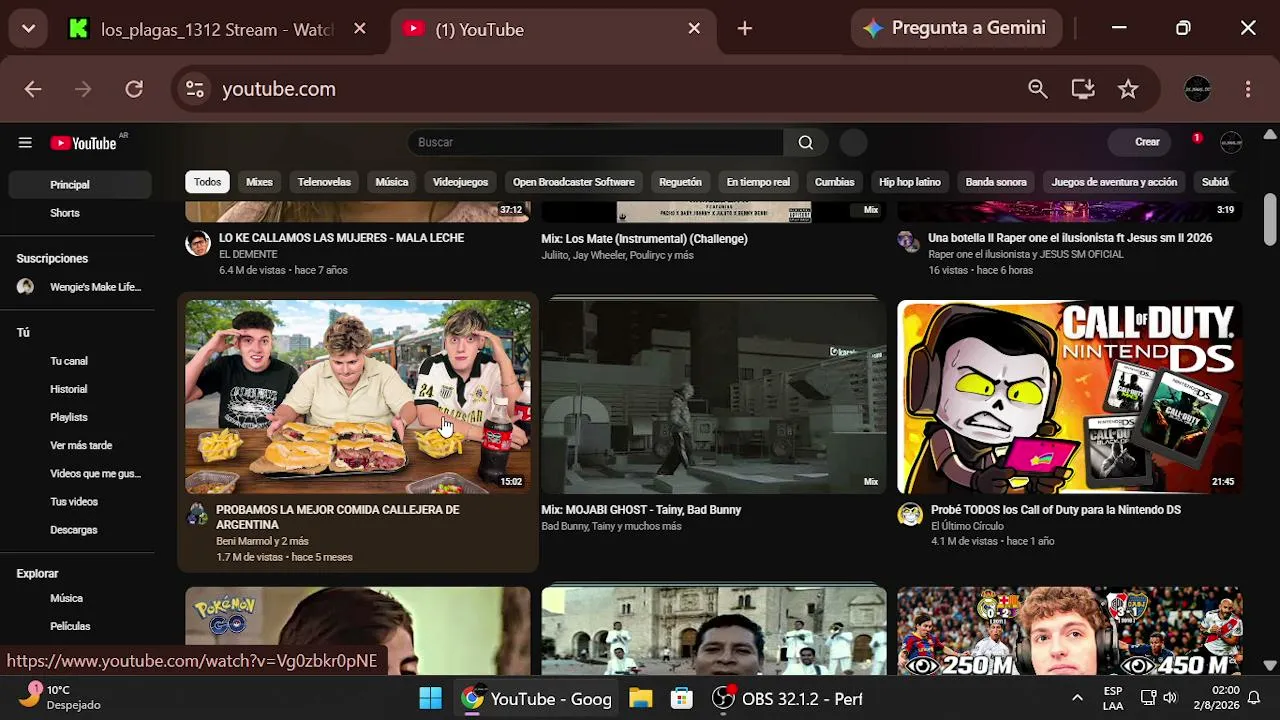
Task: Open Call of Duty Nintendo DS thumbnail
Action: tap(1069, 397)
